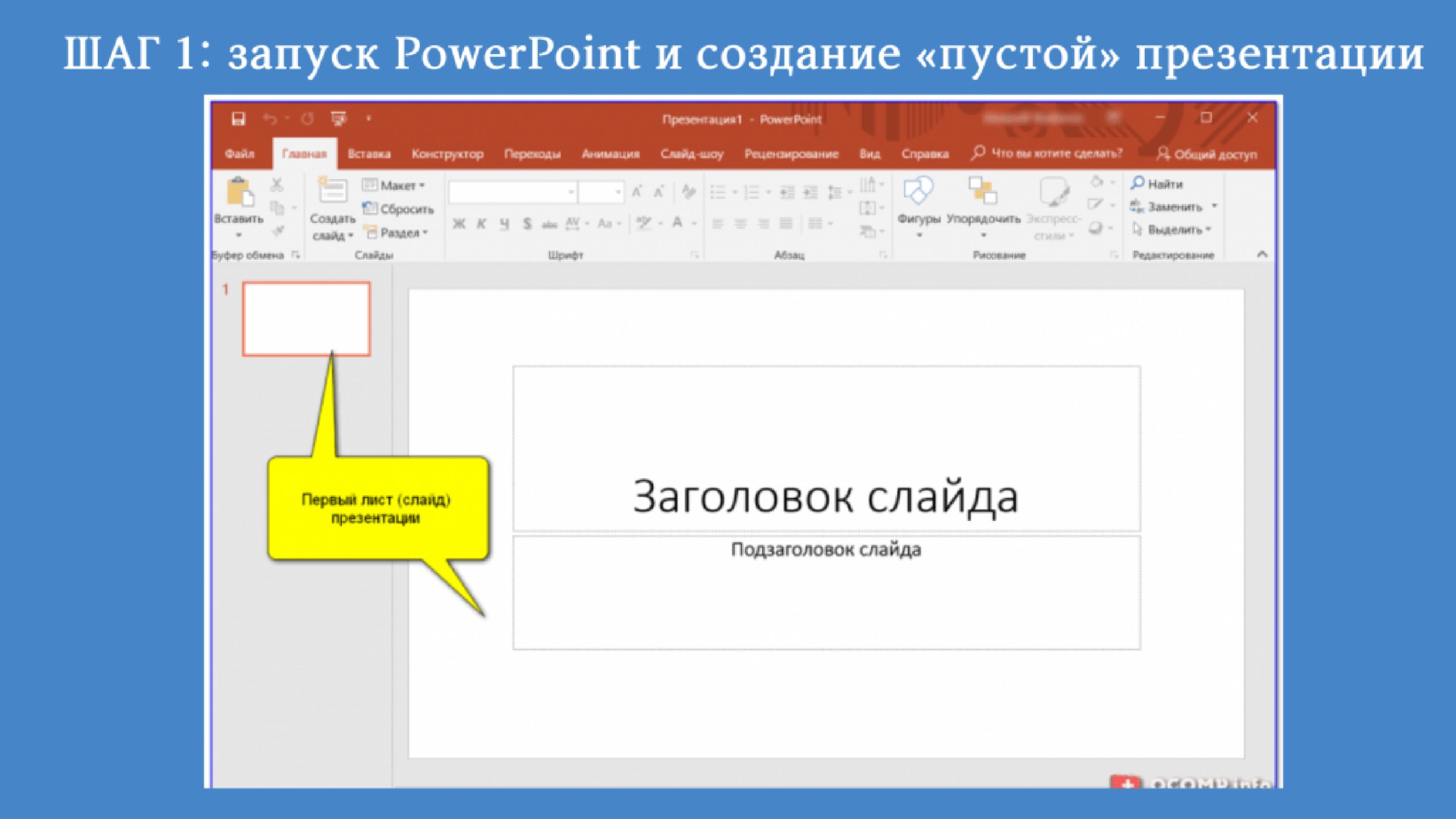Decrease font size with smaller A icon
Image resolution: width=1456 pixels, height=819 pixels.
tap(659, 192)
